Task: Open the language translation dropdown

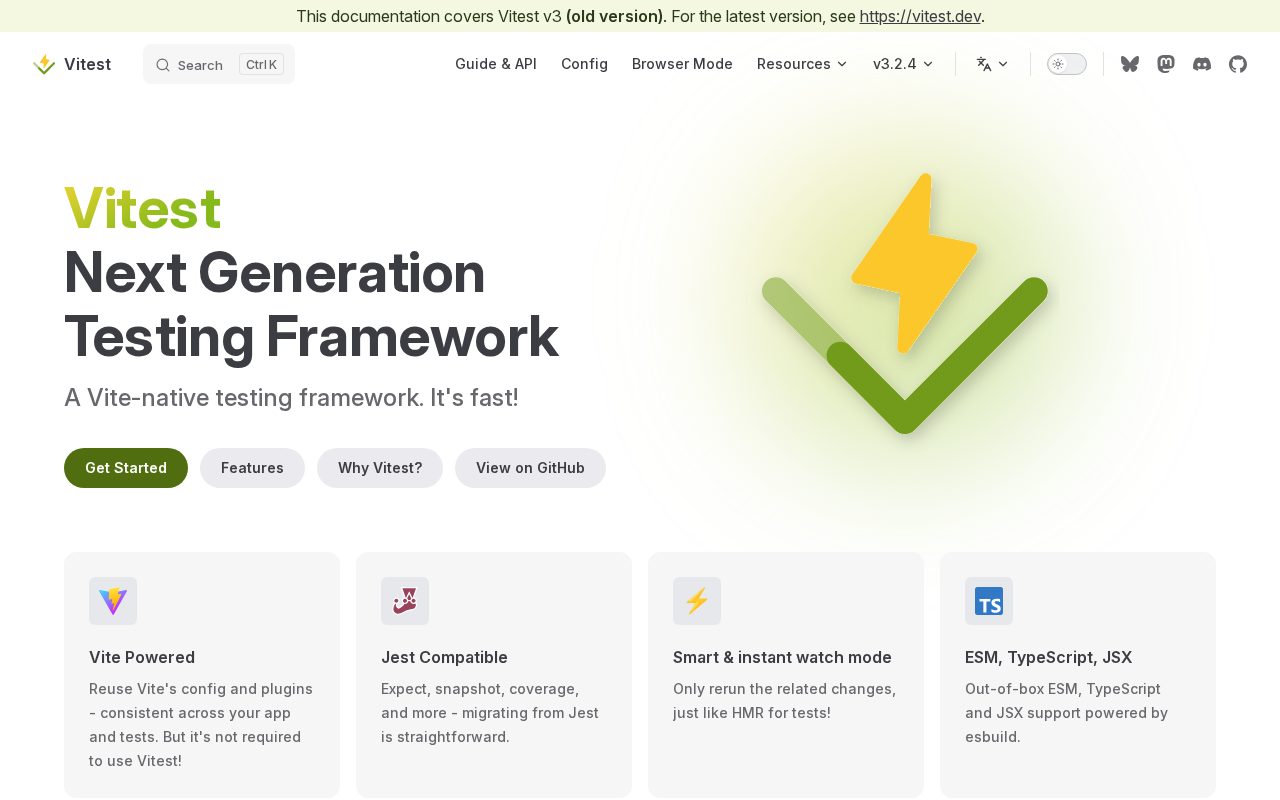Action: coord(993,64)
